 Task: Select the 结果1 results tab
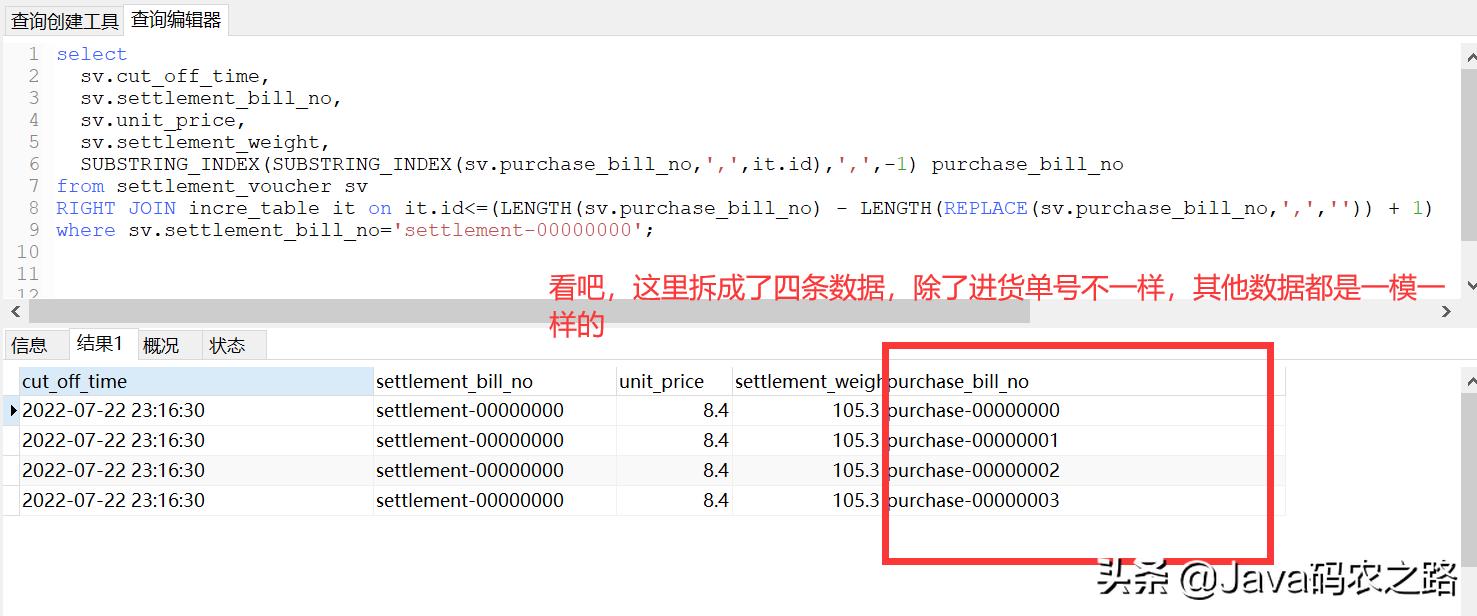102,345
